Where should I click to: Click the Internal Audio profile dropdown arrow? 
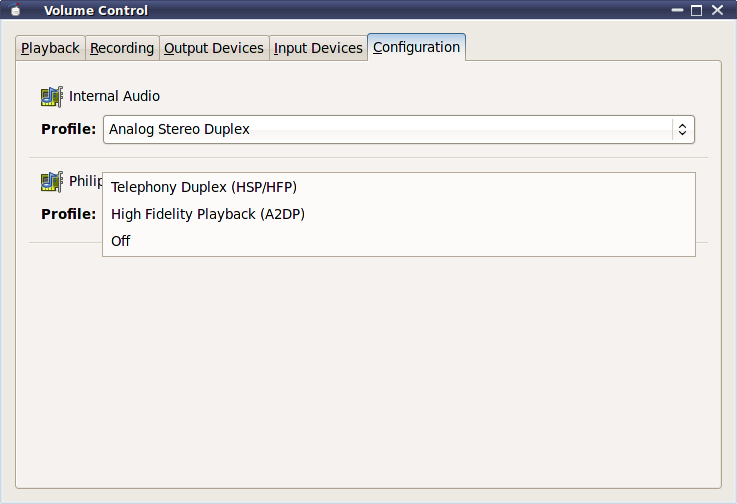[x=682, y=129]
